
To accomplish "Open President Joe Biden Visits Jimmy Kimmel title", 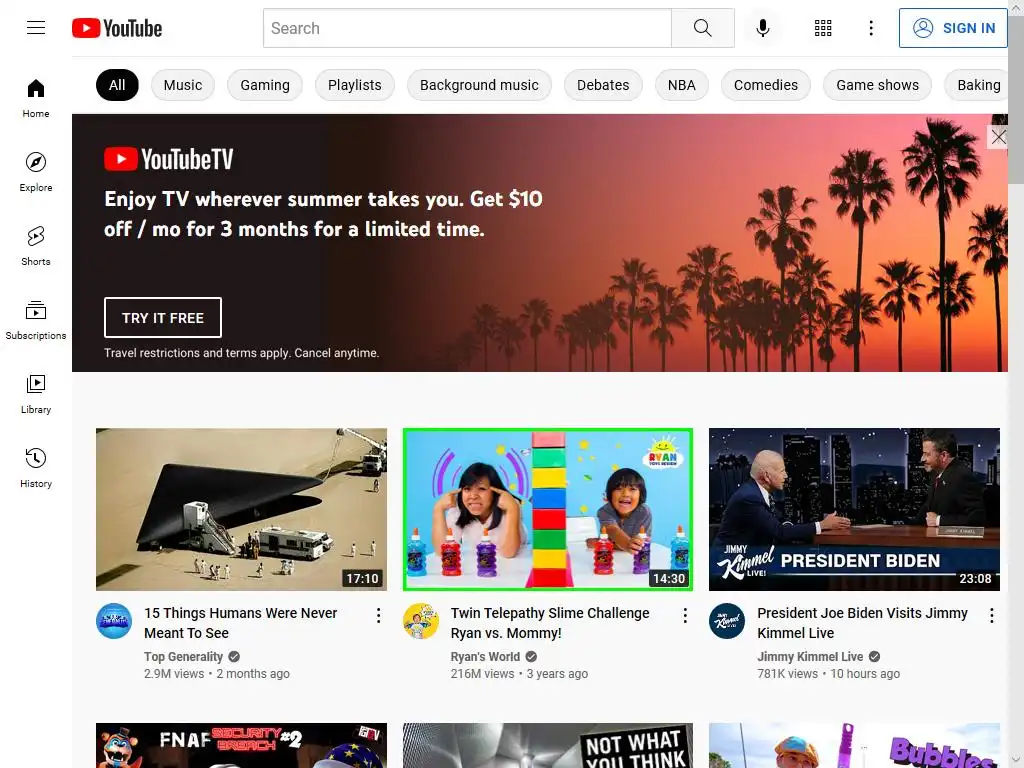I will [x=862, y=623].
